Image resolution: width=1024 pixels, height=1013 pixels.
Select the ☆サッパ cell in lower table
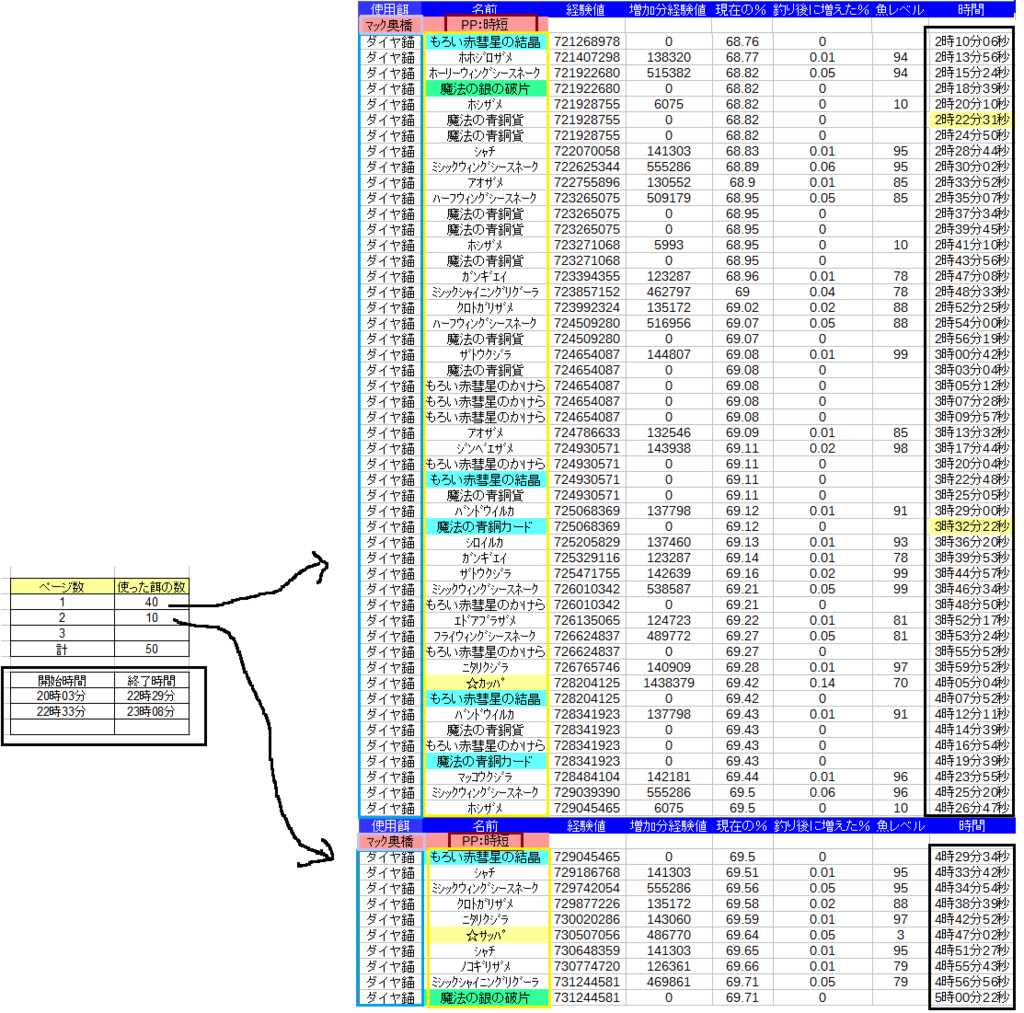[x=485, y=935]
